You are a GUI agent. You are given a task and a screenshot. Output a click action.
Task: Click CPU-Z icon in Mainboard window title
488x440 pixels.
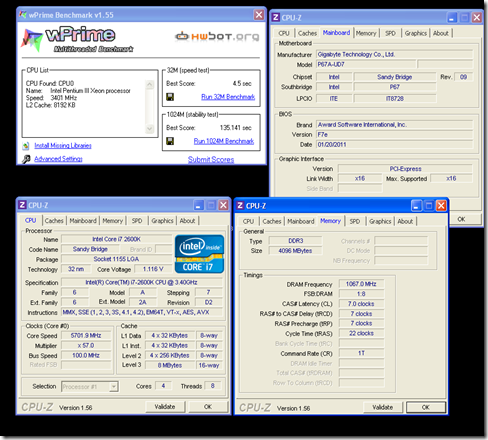click(276, 17)
